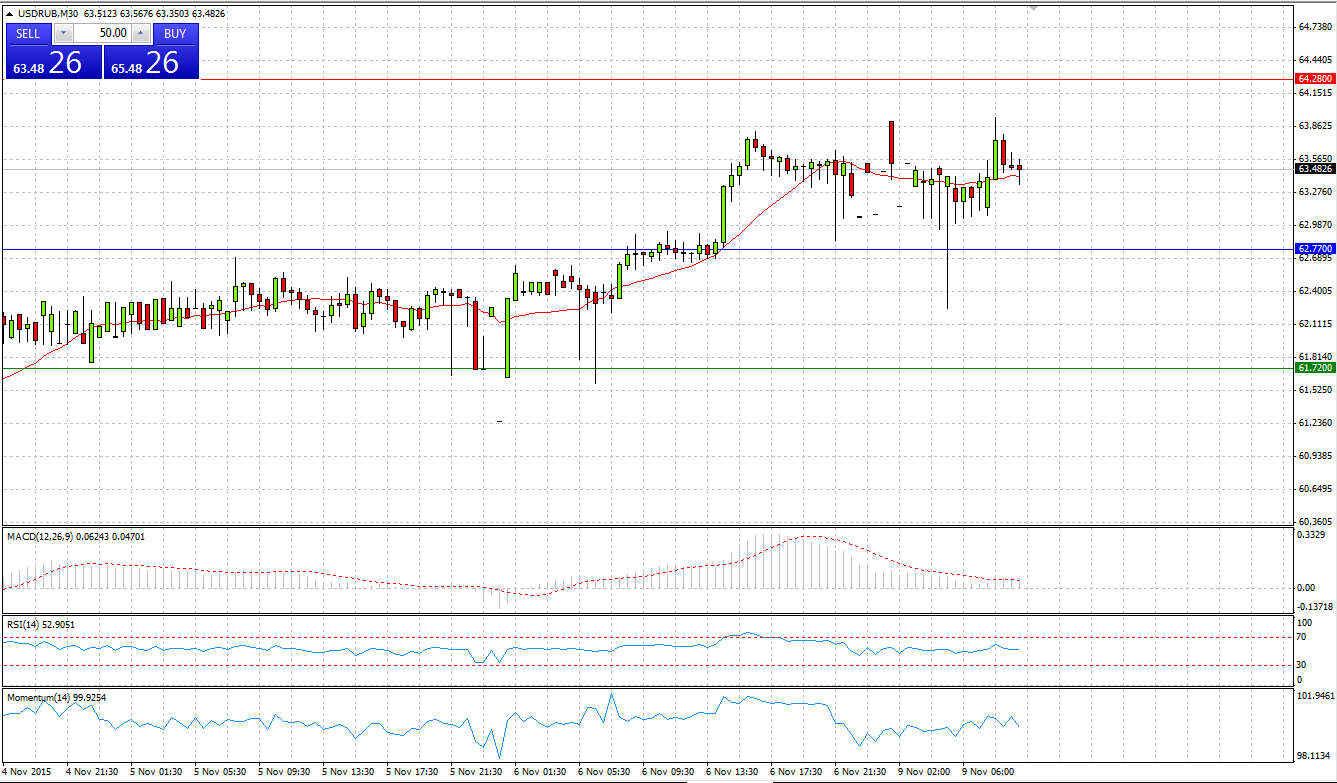Select the red horizontal line label 64.2800
Screen dimensions: 1337x783
1314,78
